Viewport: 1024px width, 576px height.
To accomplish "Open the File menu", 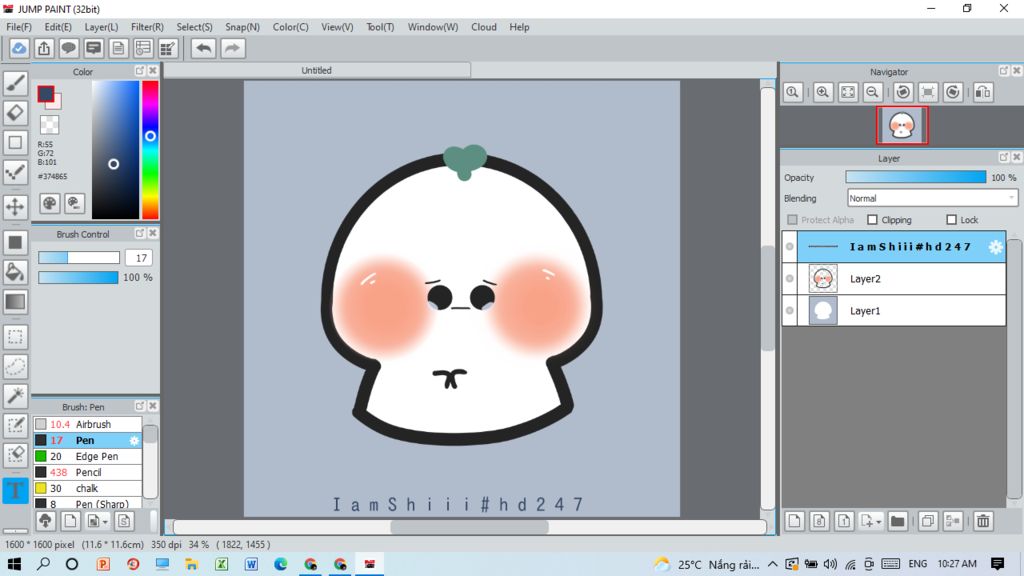I will click(19, 27).
